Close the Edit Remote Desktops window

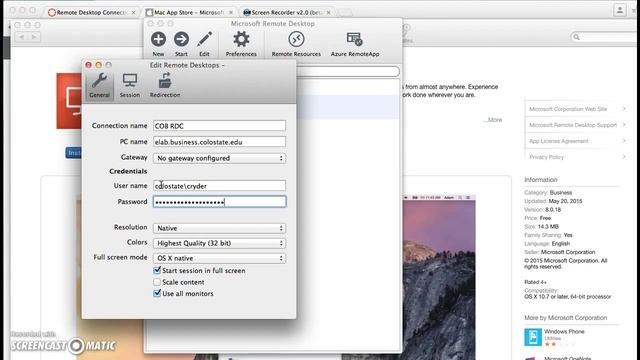89,65
